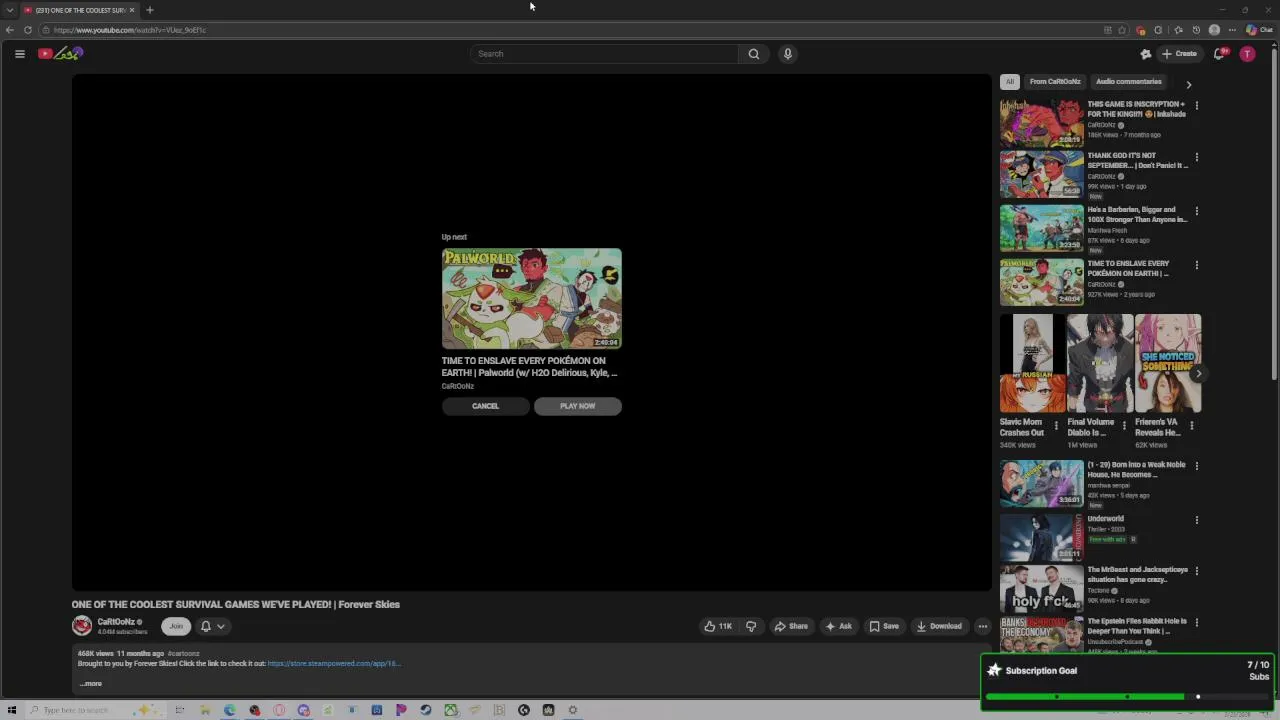
Task: Open options for MrBeast Jacksepticeye suggestion
Action: [1196, 571]
